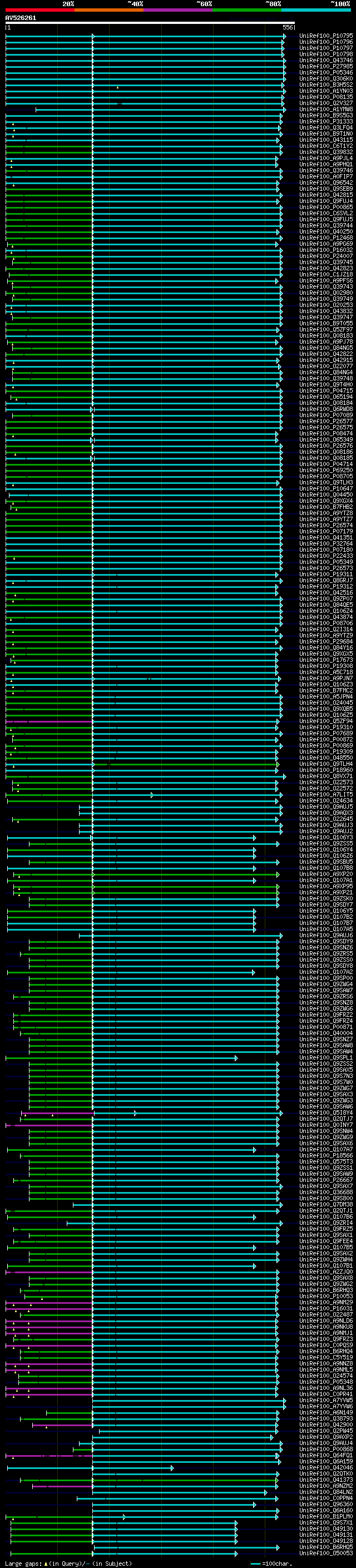Viewport: 356px width, 1568px height.
Task: Select the UniRef100_O50053 label
Action: click(x=326, y=1553)
